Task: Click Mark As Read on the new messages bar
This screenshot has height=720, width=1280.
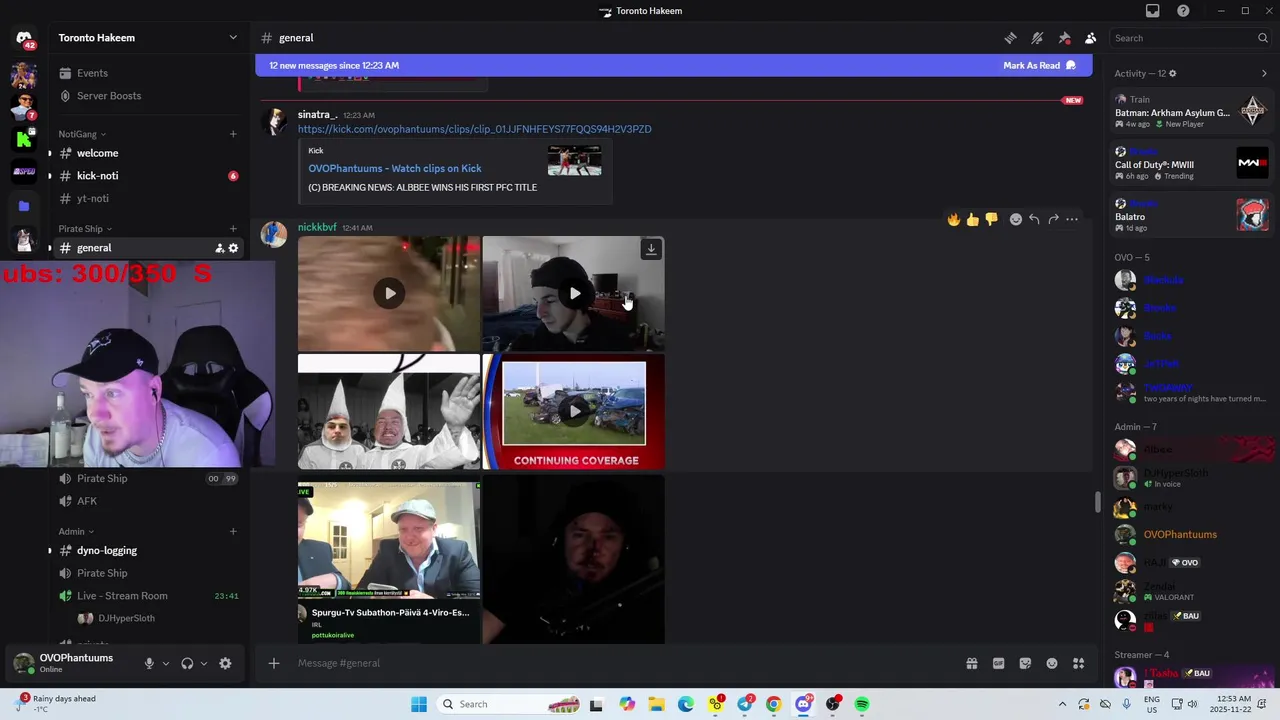Action: point(1040,66)
